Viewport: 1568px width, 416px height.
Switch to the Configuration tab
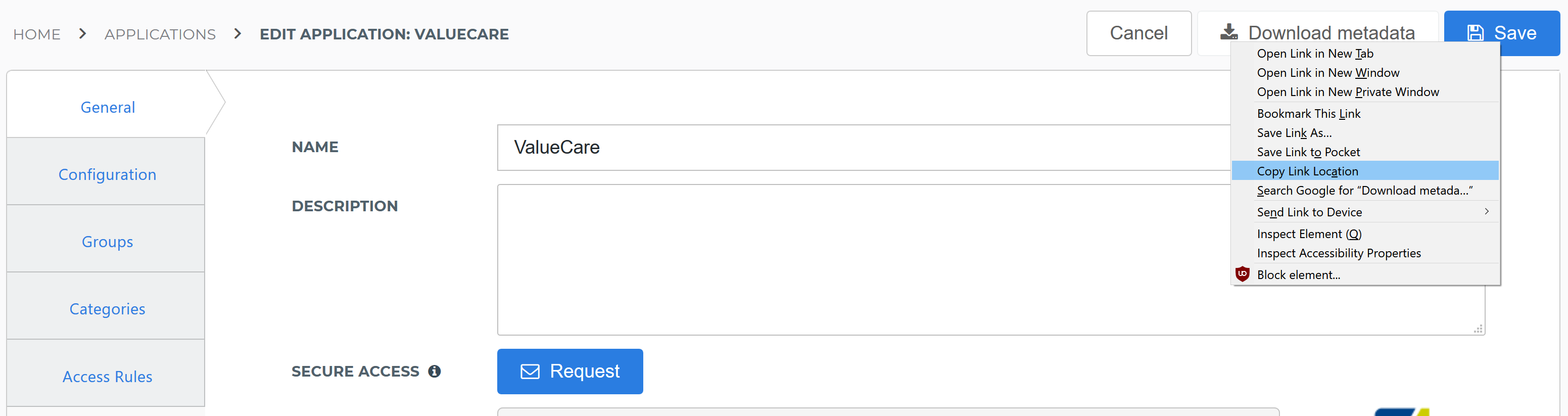107,174
